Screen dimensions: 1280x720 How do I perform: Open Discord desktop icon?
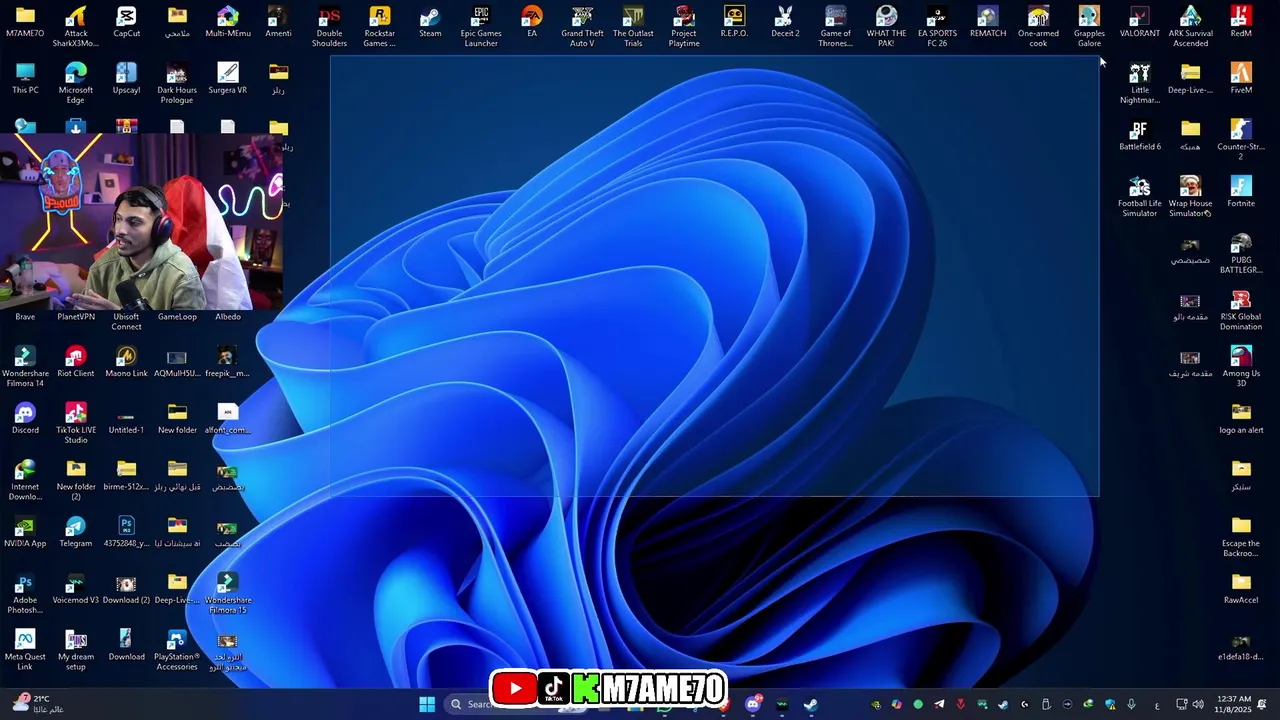(x=25, y=418)
